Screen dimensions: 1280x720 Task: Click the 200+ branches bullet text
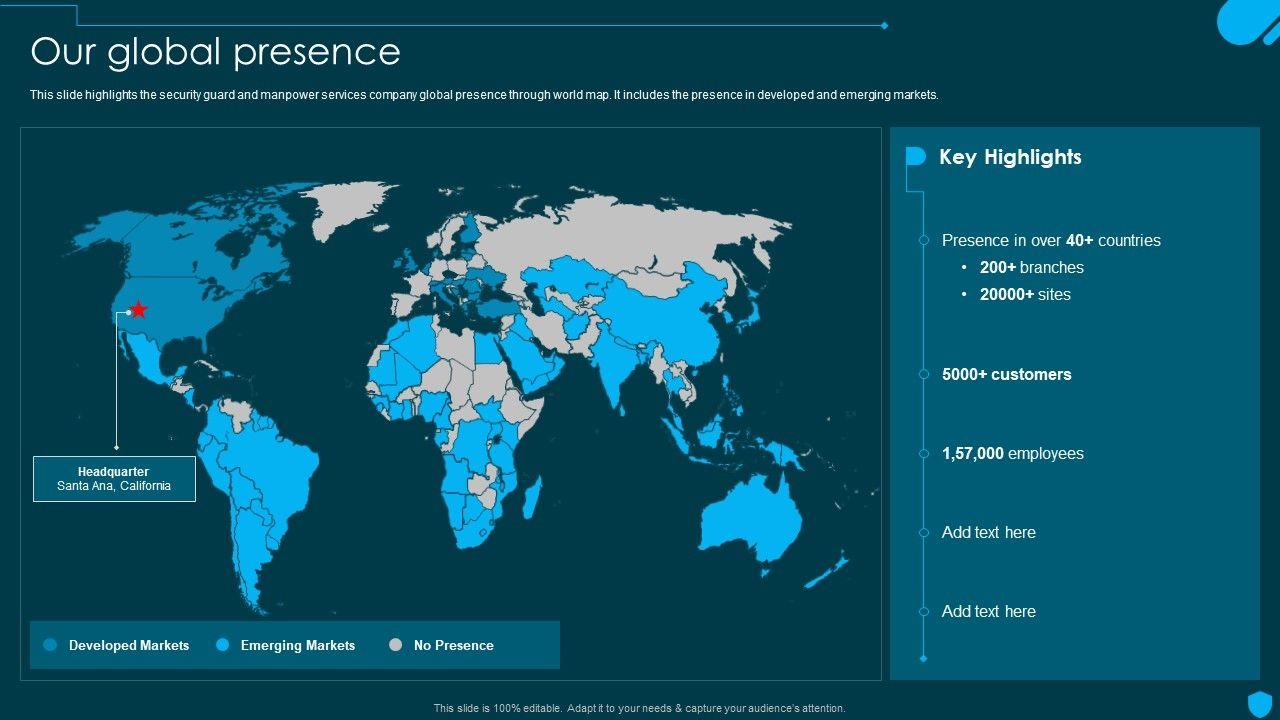pyautogui.click(x=1031, y=267)
